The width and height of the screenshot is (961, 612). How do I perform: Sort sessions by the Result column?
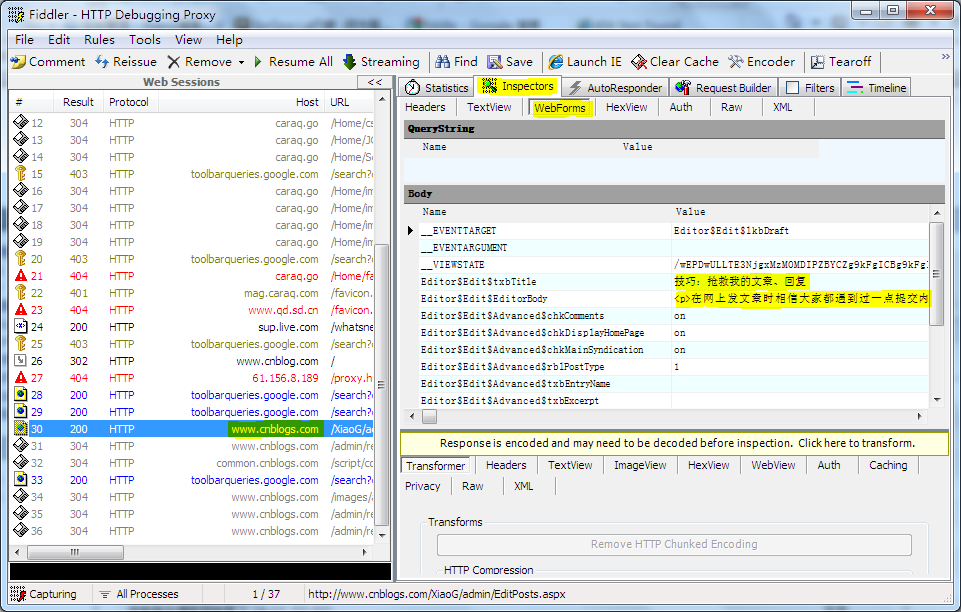pyautogui.click(x=78, y=102)
